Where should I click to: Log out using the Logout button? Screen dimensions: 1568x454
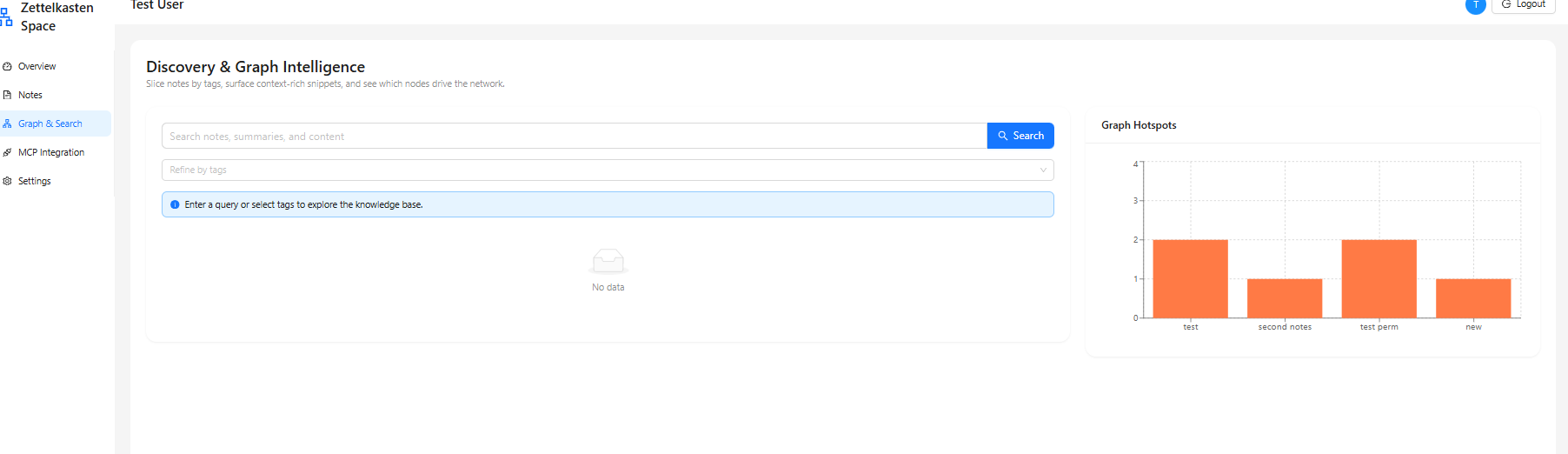1524,5
